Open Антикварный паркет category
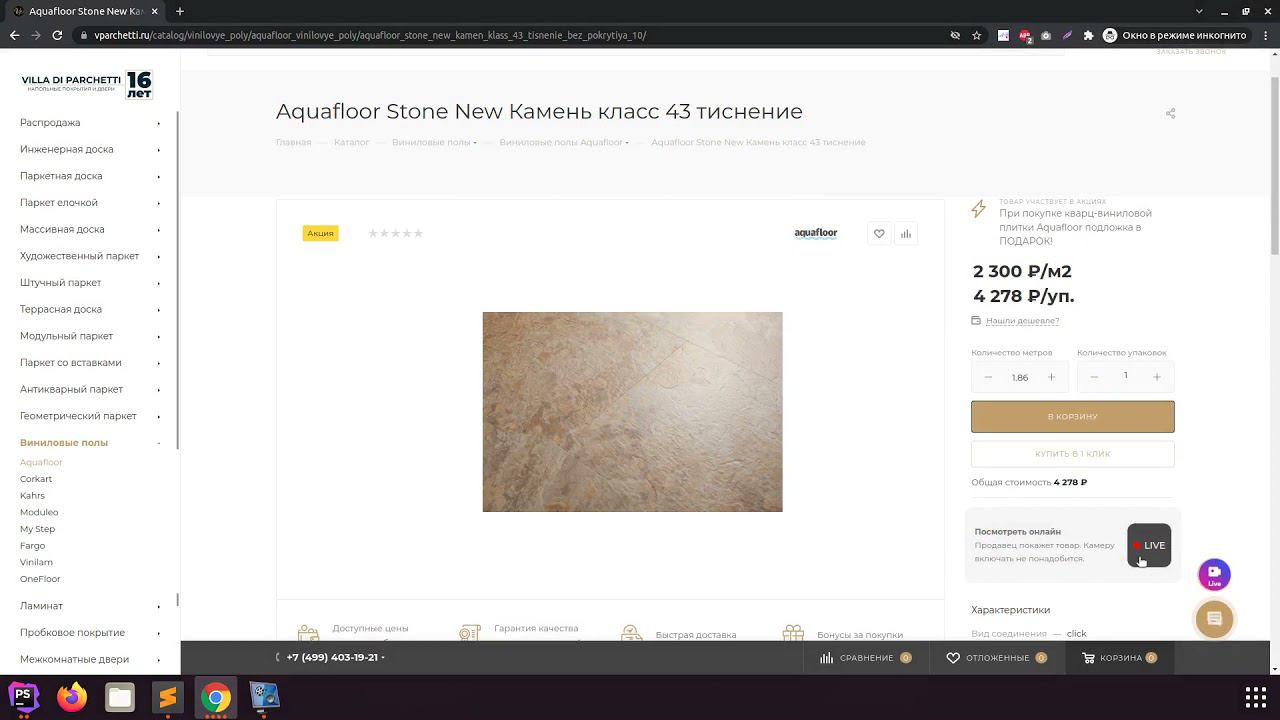This screenshot has height=720, width=1280. click(71, 389)
